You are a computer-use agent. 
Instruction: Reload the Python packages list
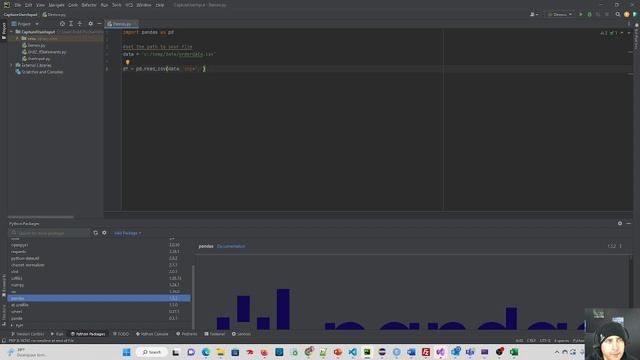96,233
